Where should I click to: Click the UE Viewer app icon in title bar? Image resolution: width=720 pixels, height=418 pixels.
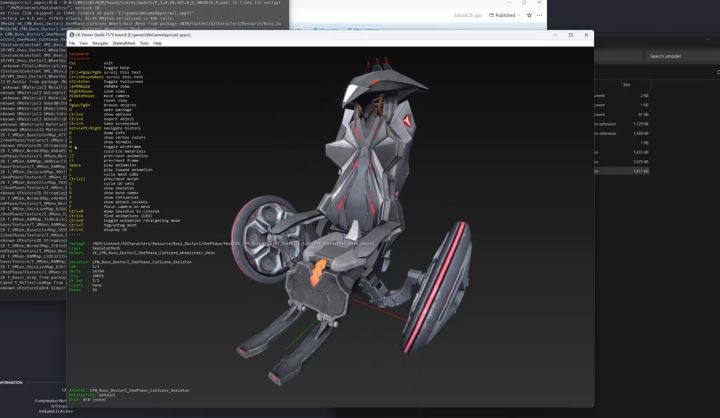[x=73, y=35]
